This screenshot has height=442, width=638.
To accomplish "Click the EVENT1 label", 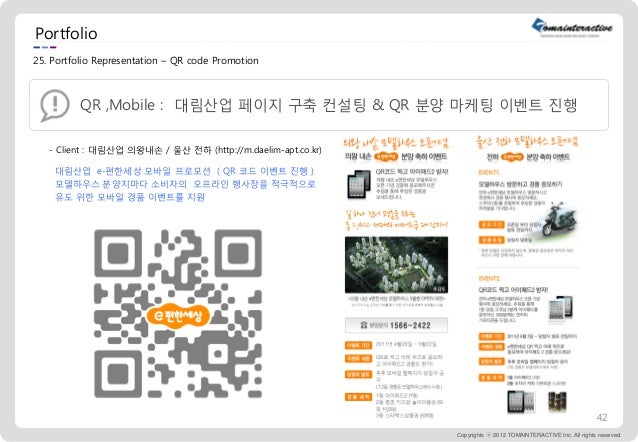I will coord(489,172).
